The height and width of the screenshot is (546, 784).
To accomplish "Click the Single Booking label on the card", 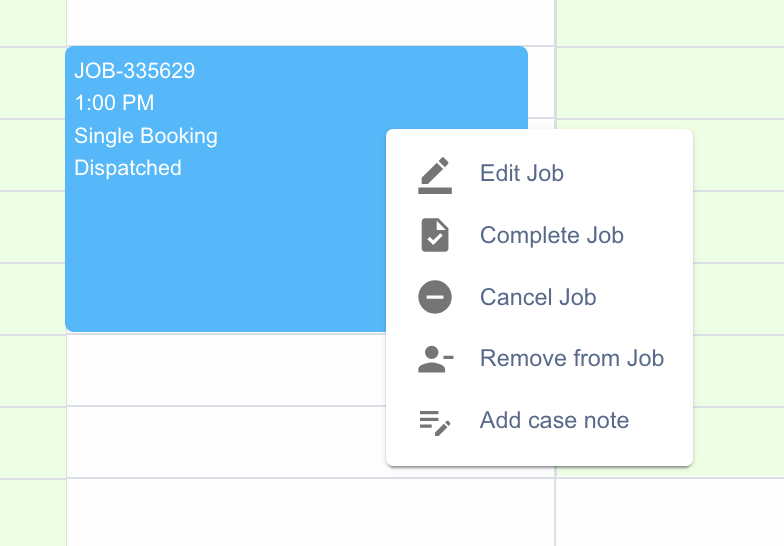I will tap(146, 136).
